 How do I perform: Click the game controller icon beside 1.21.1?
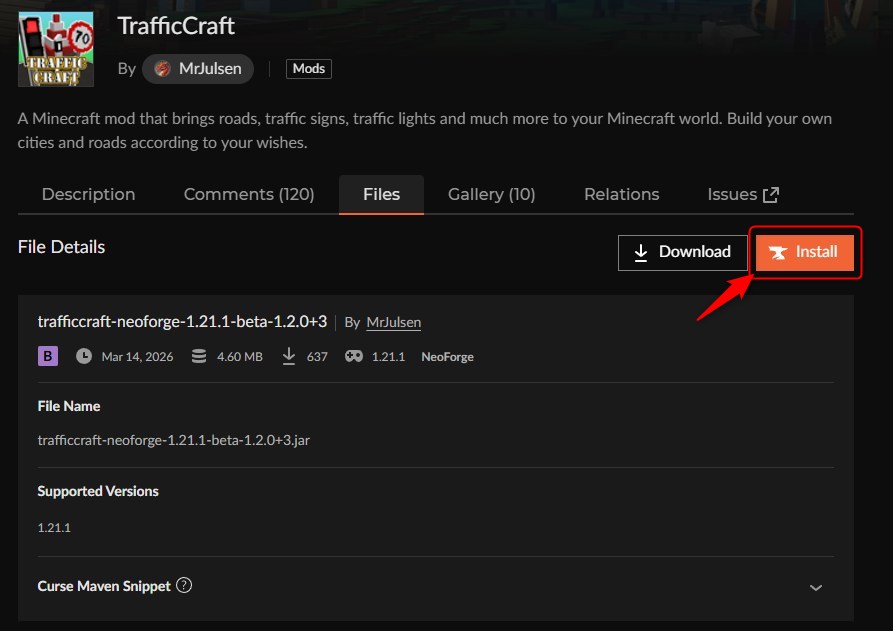coord(354,356)
